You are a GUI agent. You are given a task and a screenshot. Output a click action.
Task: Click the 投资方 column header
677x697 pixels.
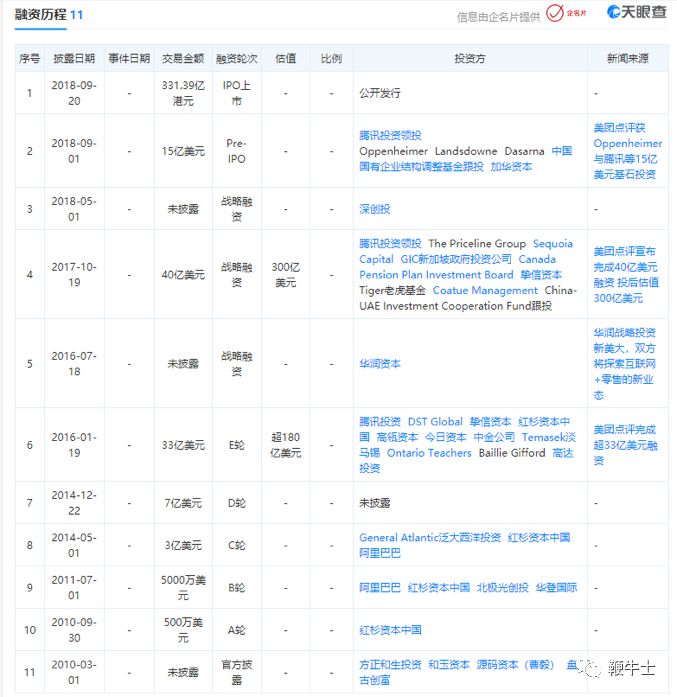469,58
